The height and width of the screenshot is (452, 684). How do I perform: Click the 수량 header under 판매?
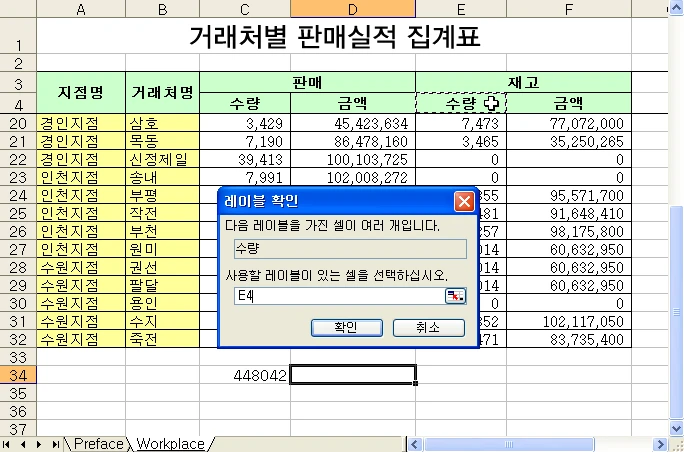[x=245, y=103]
